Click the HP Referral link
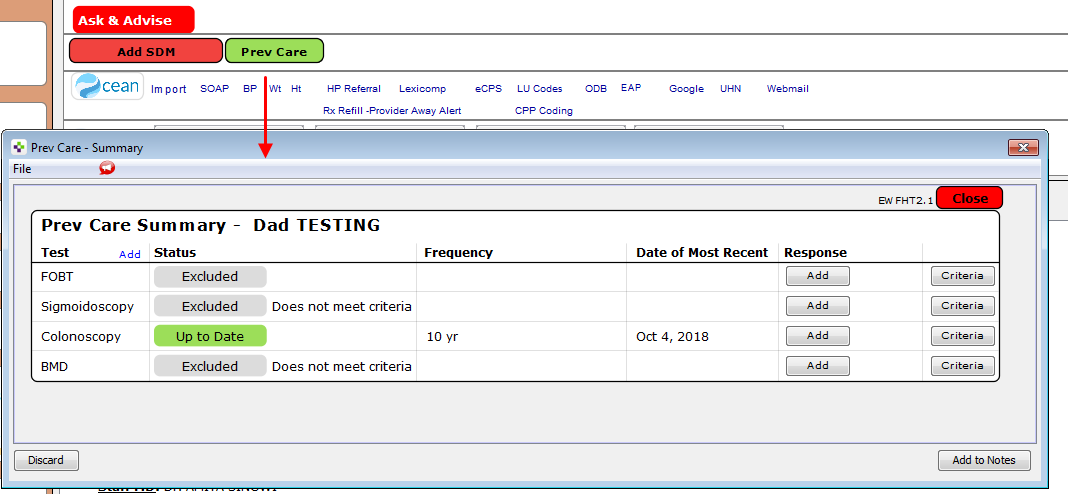1068x494 pixels. 354,89
